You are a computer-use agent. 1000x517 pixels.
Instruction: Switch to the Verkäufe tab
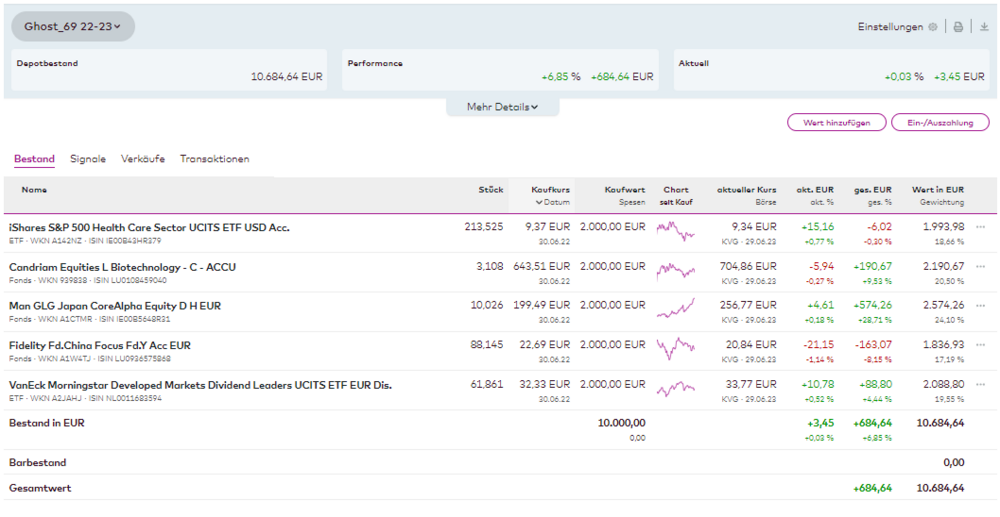pyautogui.click(x=142, y=159)
